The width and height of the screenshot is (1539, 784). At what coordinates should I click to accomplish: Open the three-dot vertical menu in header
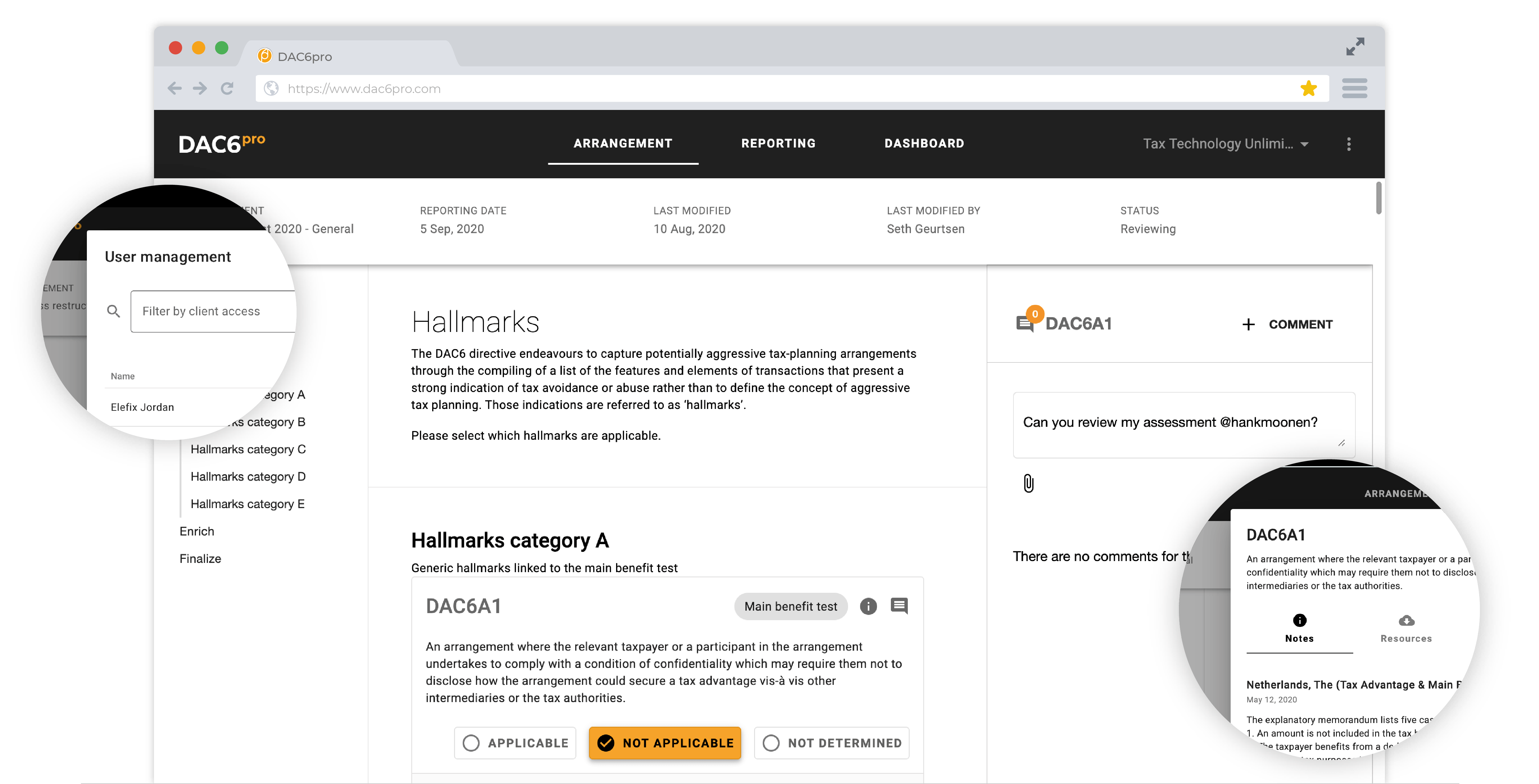tap(1348, 144)
